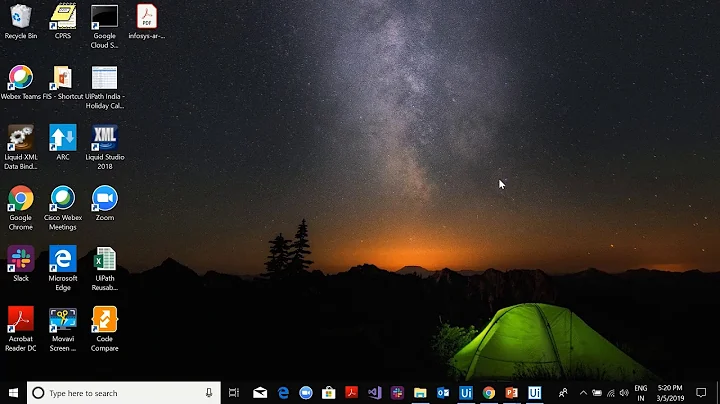Open Outlook from the taskbar
Viewport: 720px width, 404px height.
click(x=443, y=393)
